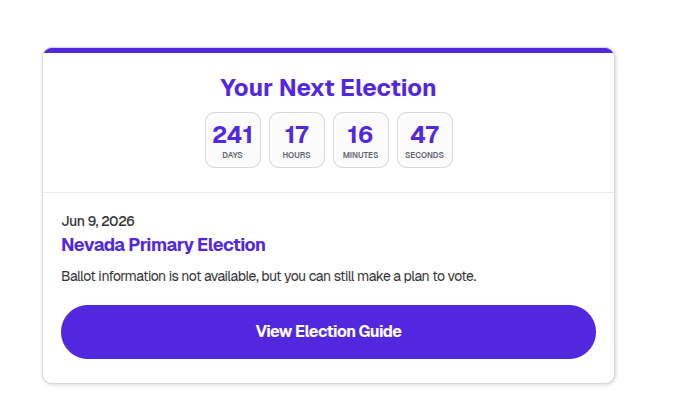Click the year '2026' in the date
The width and height of the screenshot is (679, 406).
click(x=117, y=221)
